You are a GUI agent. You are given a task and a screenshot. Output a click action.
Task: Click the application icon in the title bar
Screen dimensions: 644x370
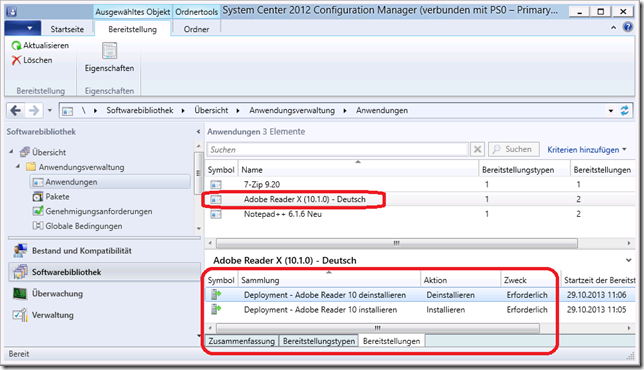tap(12, 11)
